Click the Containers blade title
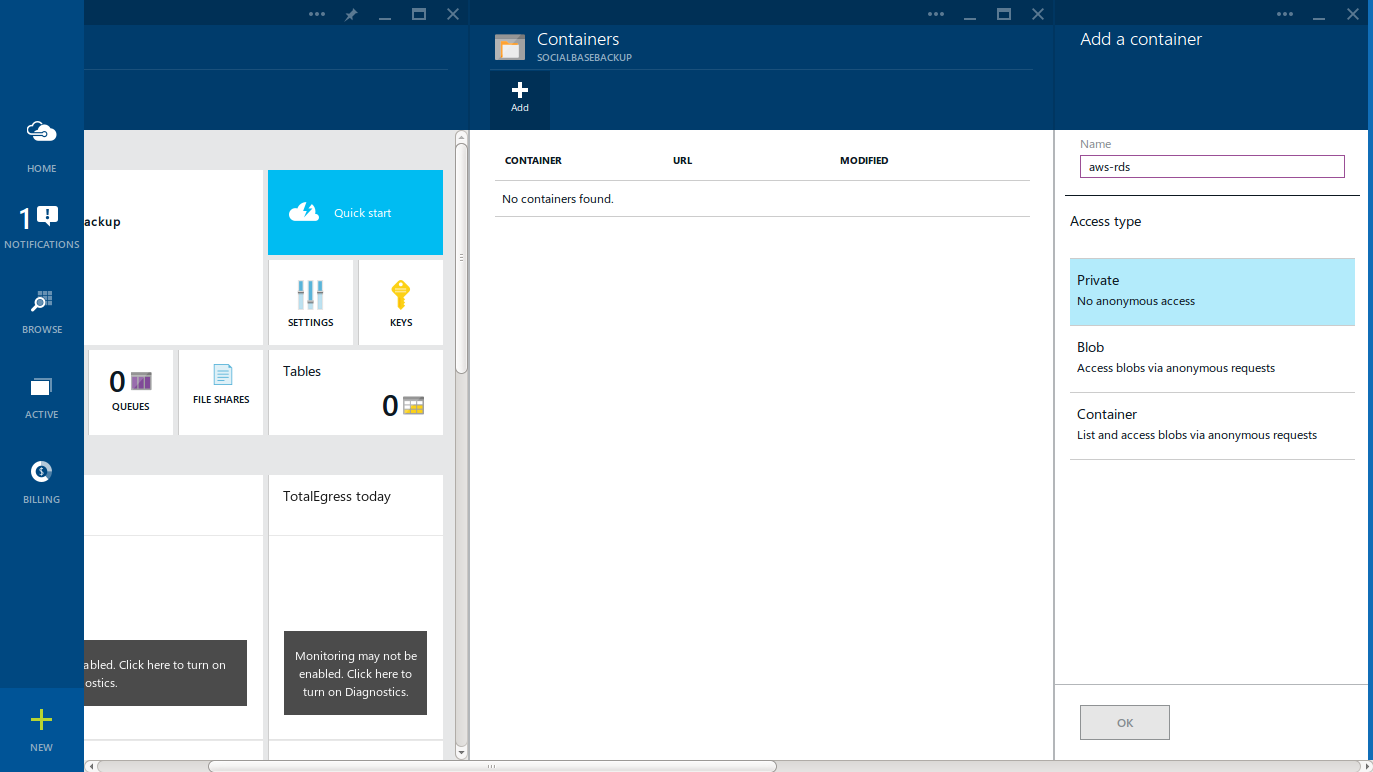Image resolution: width=1373 pixels, height=772 pixels. click(x=578, y=39)
